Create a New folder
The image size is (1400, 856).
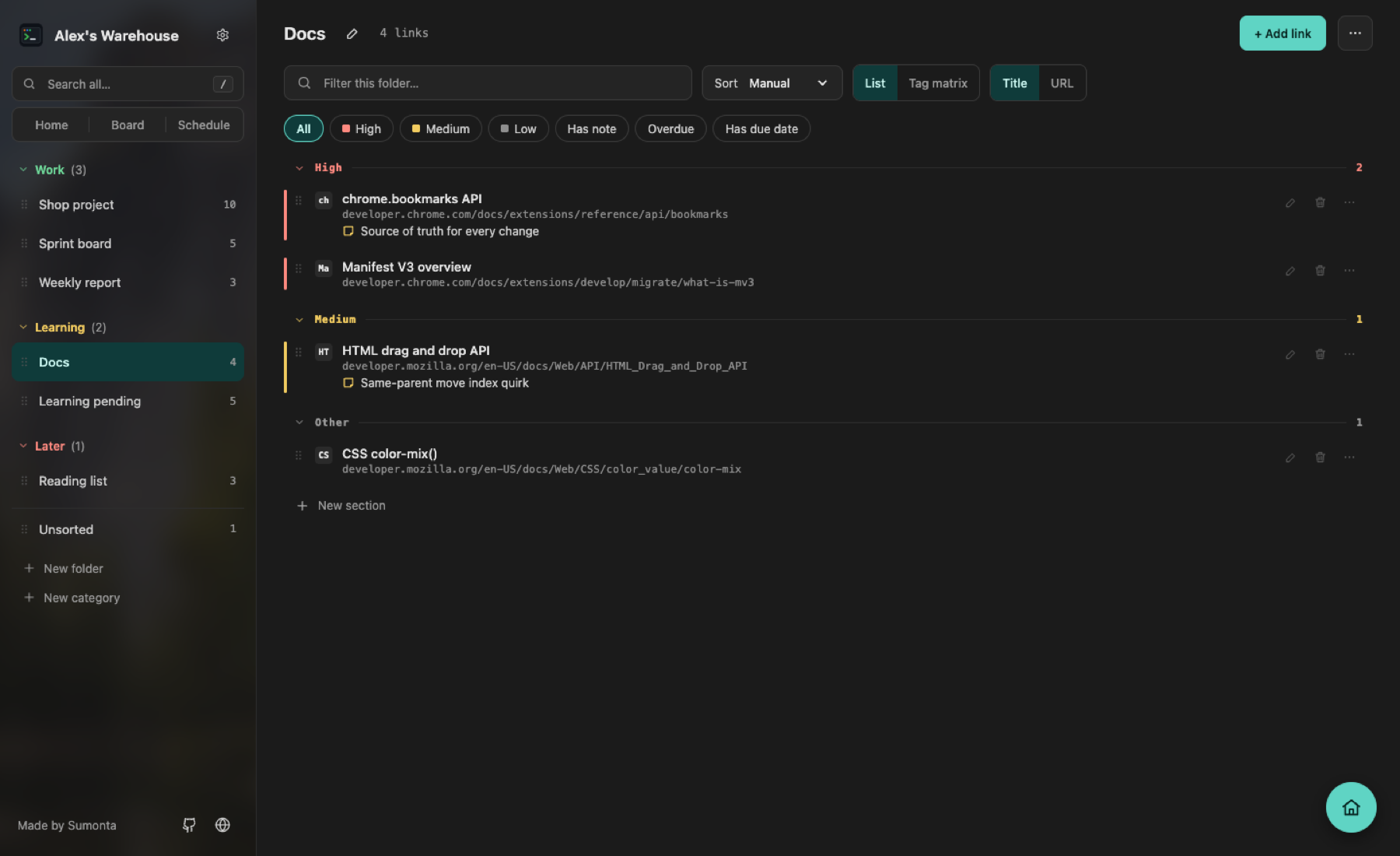(64, 569)
